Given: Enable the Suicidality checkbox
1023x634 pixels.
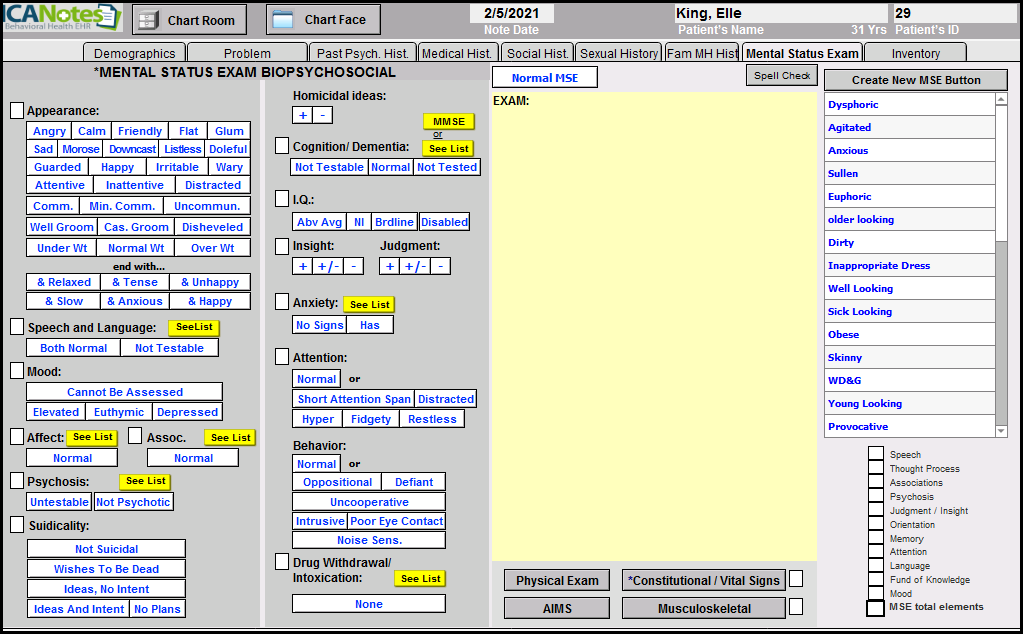Looking at the screenshot, I should pyautogui.click(x=17, y=525).
